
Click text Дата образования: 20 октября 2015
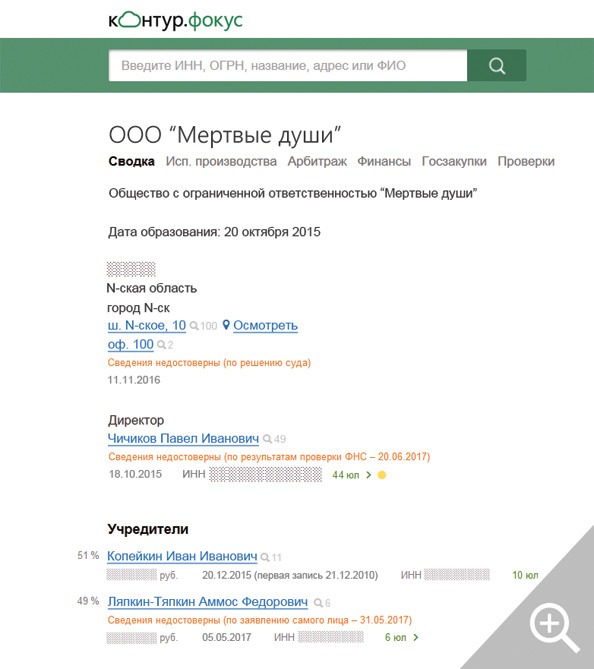click(x=214, y=232)
